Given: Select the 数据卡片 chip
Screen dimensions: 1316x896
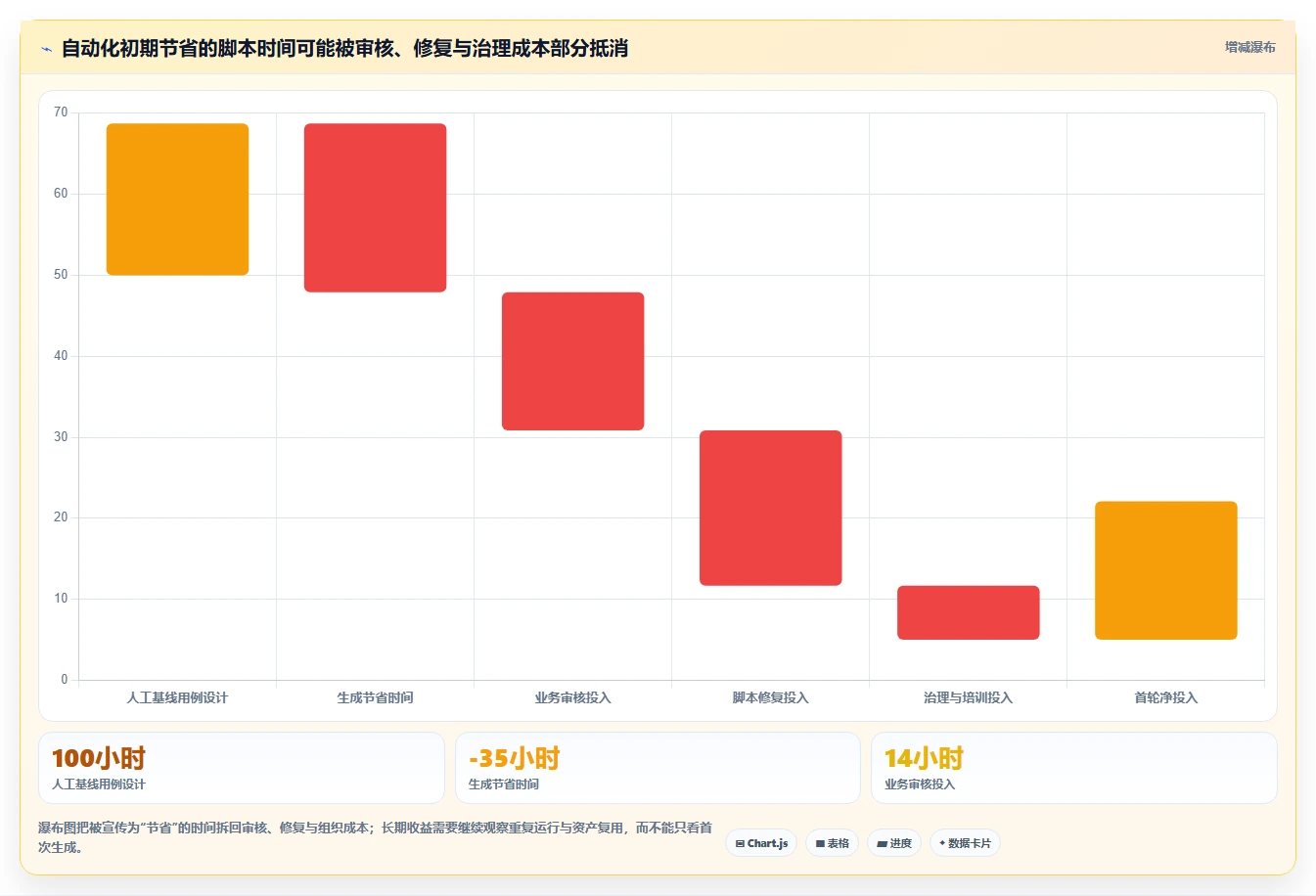Looking at the screenshot, I should [x=965, y=843].
